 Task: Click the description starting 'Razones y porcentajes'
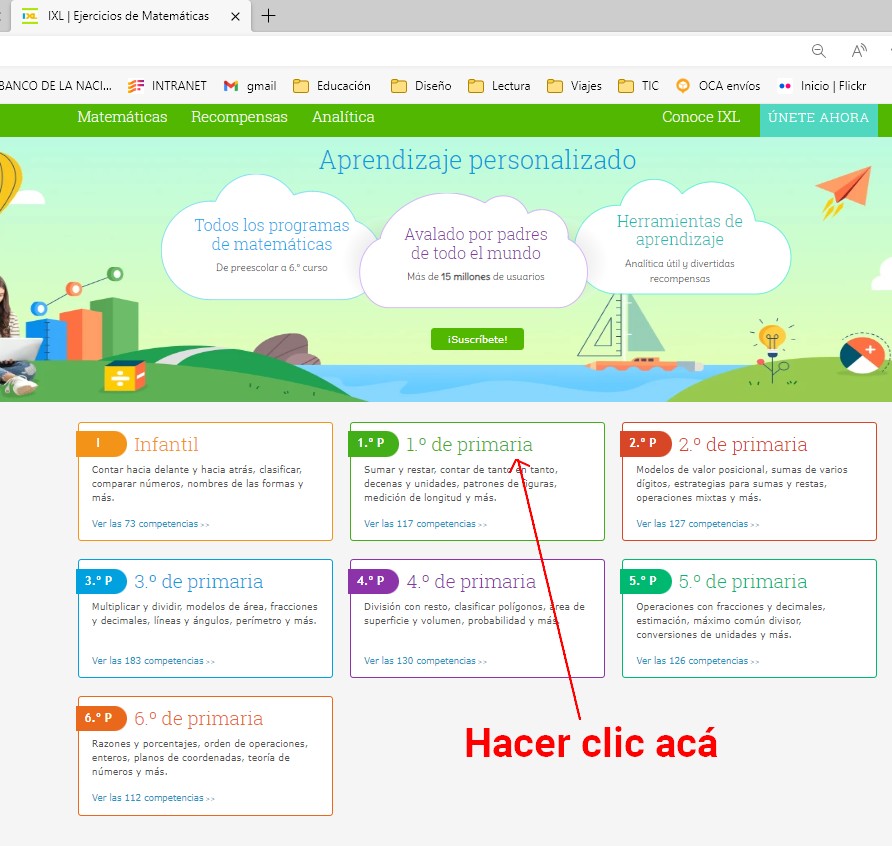(x=200, y=758)
